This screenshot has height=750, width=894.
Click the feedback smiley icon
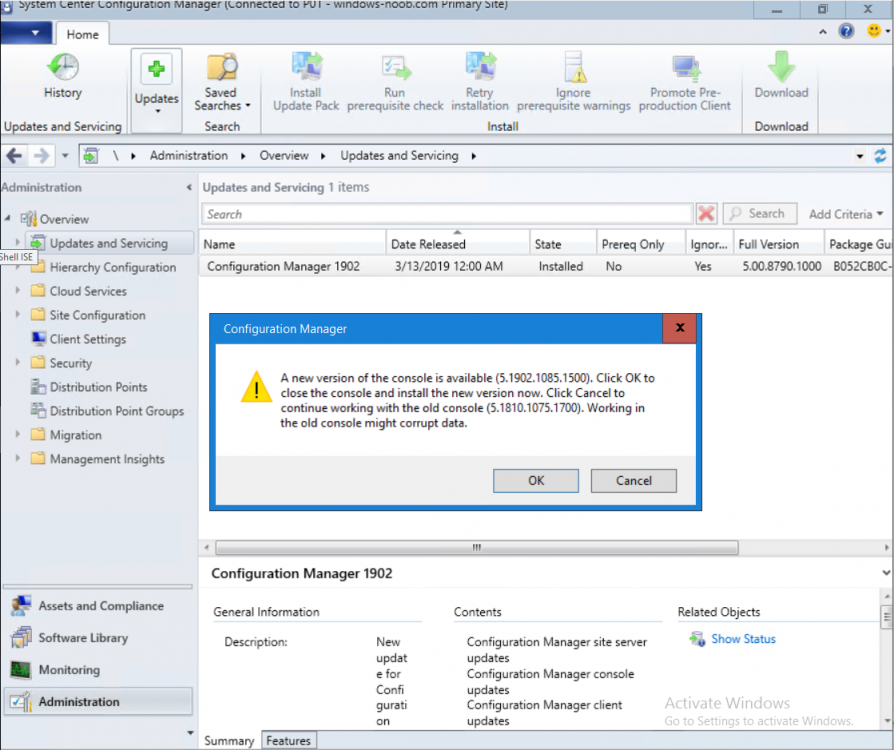click(x=873, y=31)
